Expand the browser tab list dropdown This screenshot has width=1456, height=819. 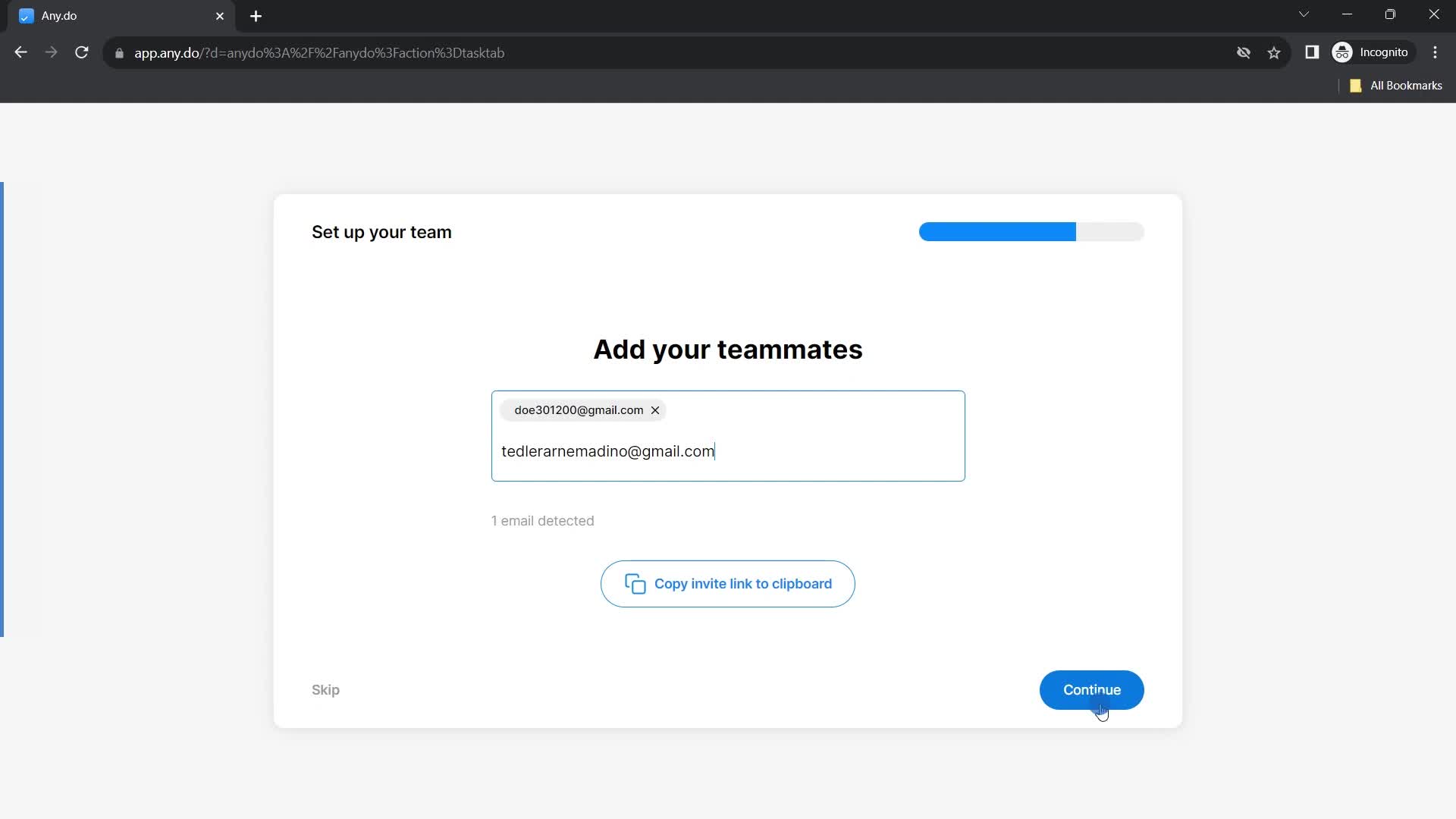pyautogui.click(x=1303, y=15)
